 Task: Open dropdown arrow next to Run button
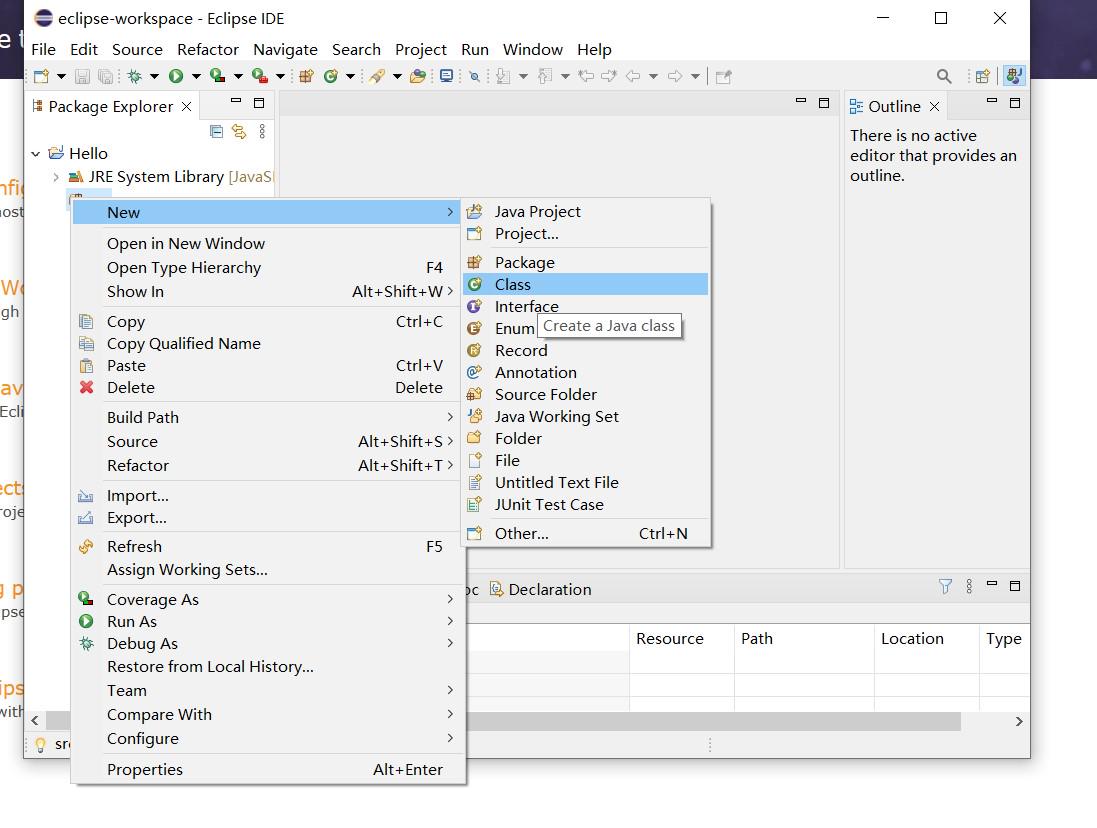click(x=196, y=76)
